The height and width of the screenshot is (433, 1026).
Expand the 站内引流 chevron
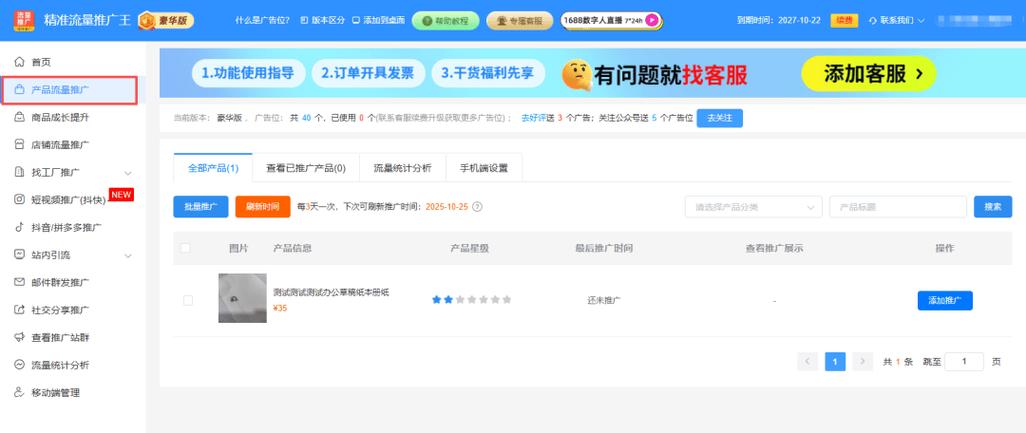[128, 255]
